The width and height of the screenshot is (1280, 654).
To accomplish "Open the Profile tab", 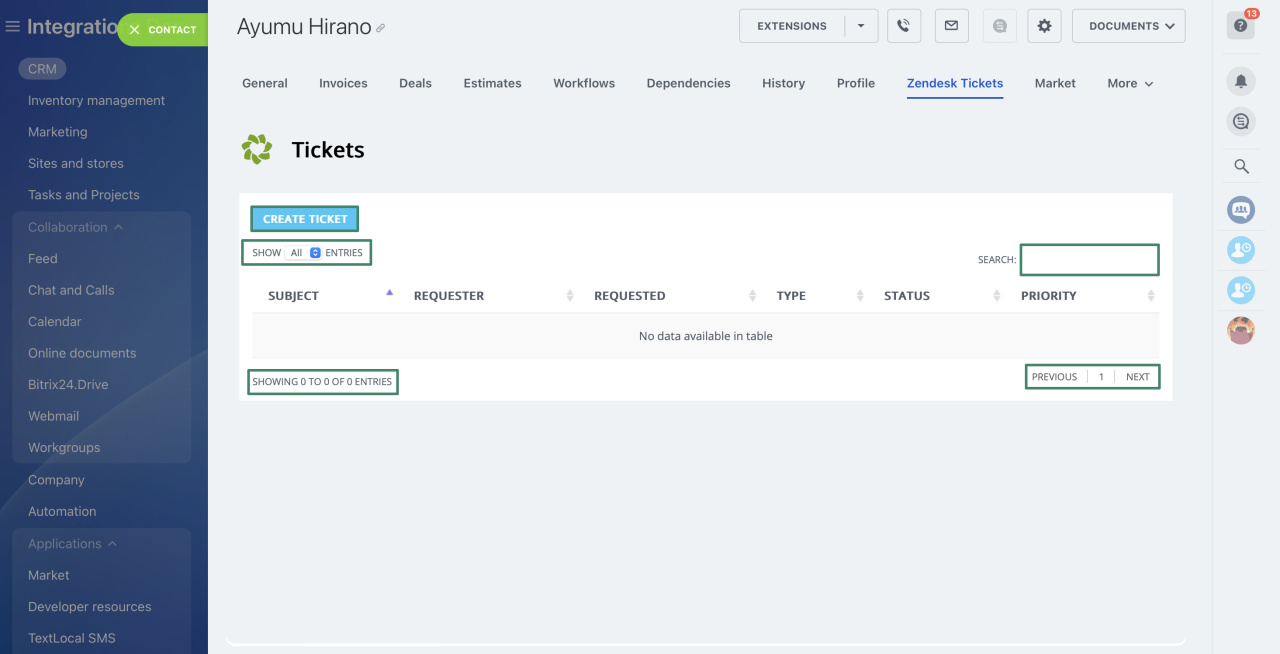I will [x=856, y=83].
